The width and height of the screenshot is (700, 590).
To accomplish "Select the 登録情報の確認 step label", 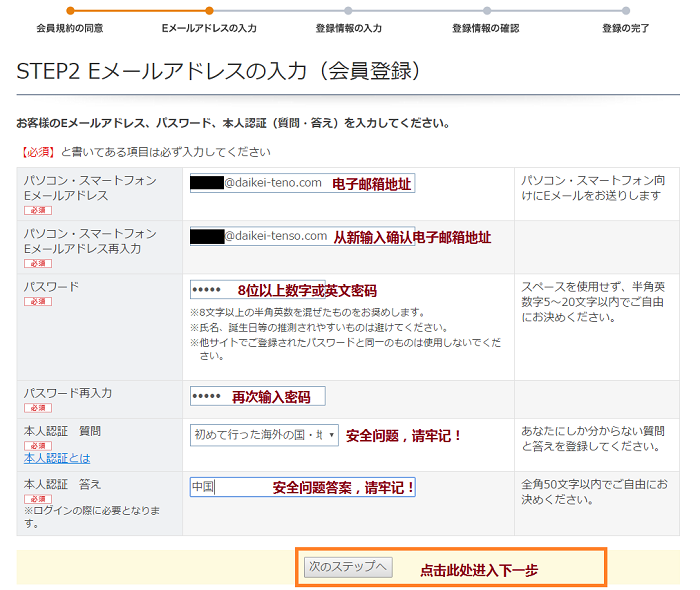I will click(x=486, y=28).
